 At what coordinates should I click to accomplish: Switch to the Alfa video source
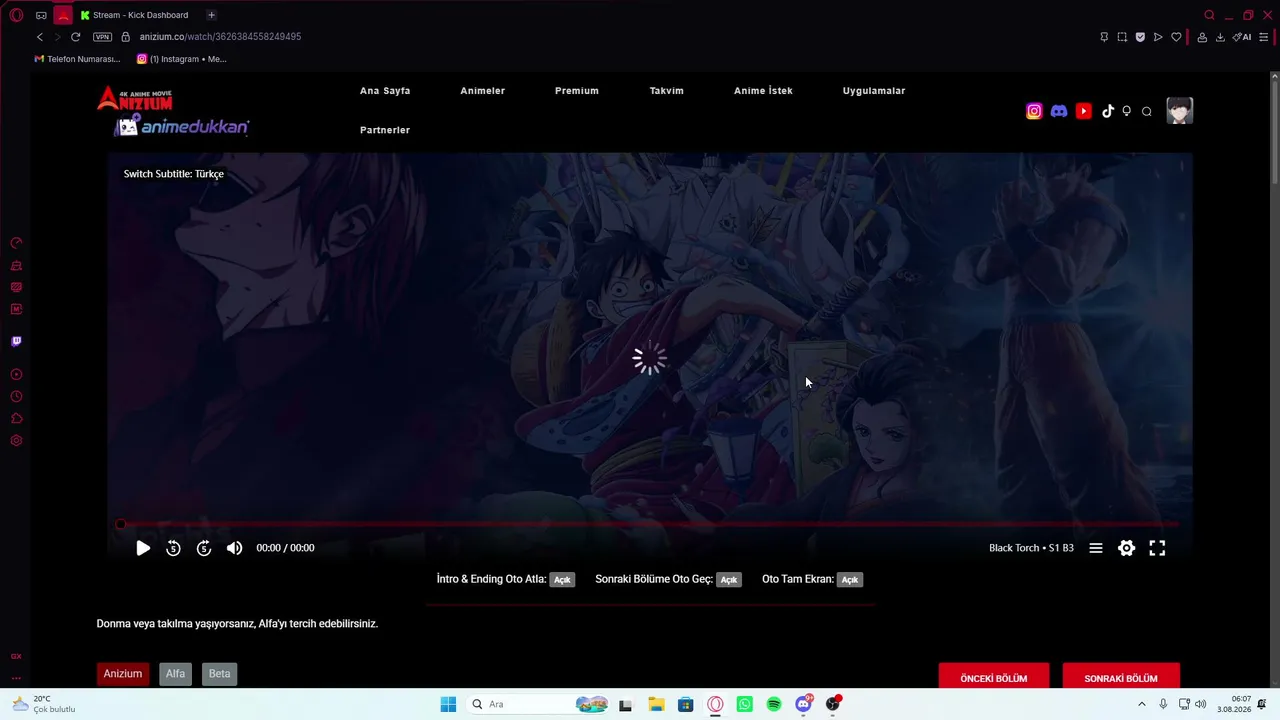tap(175, 674)
